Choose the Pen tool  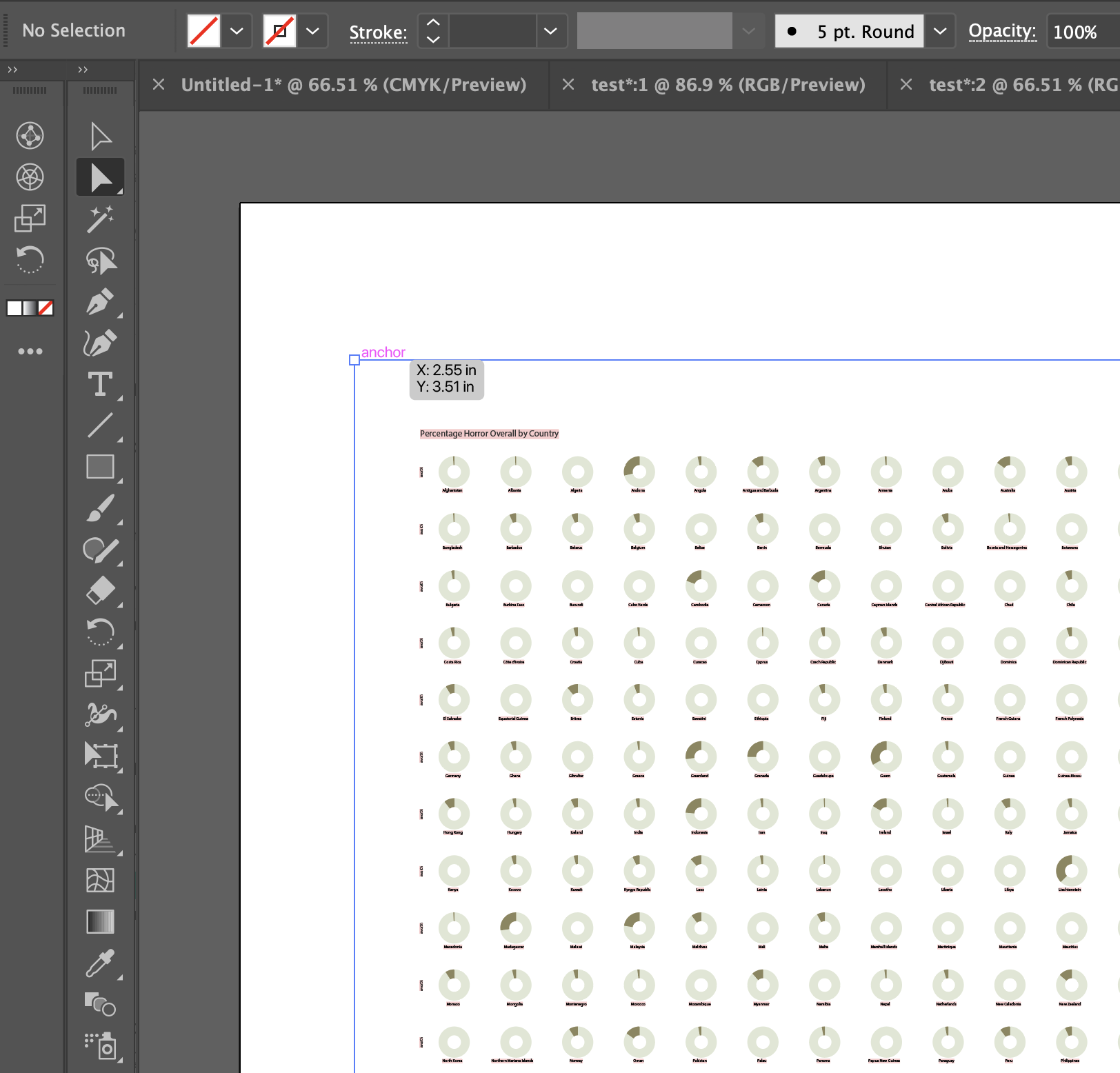[99, 301]
